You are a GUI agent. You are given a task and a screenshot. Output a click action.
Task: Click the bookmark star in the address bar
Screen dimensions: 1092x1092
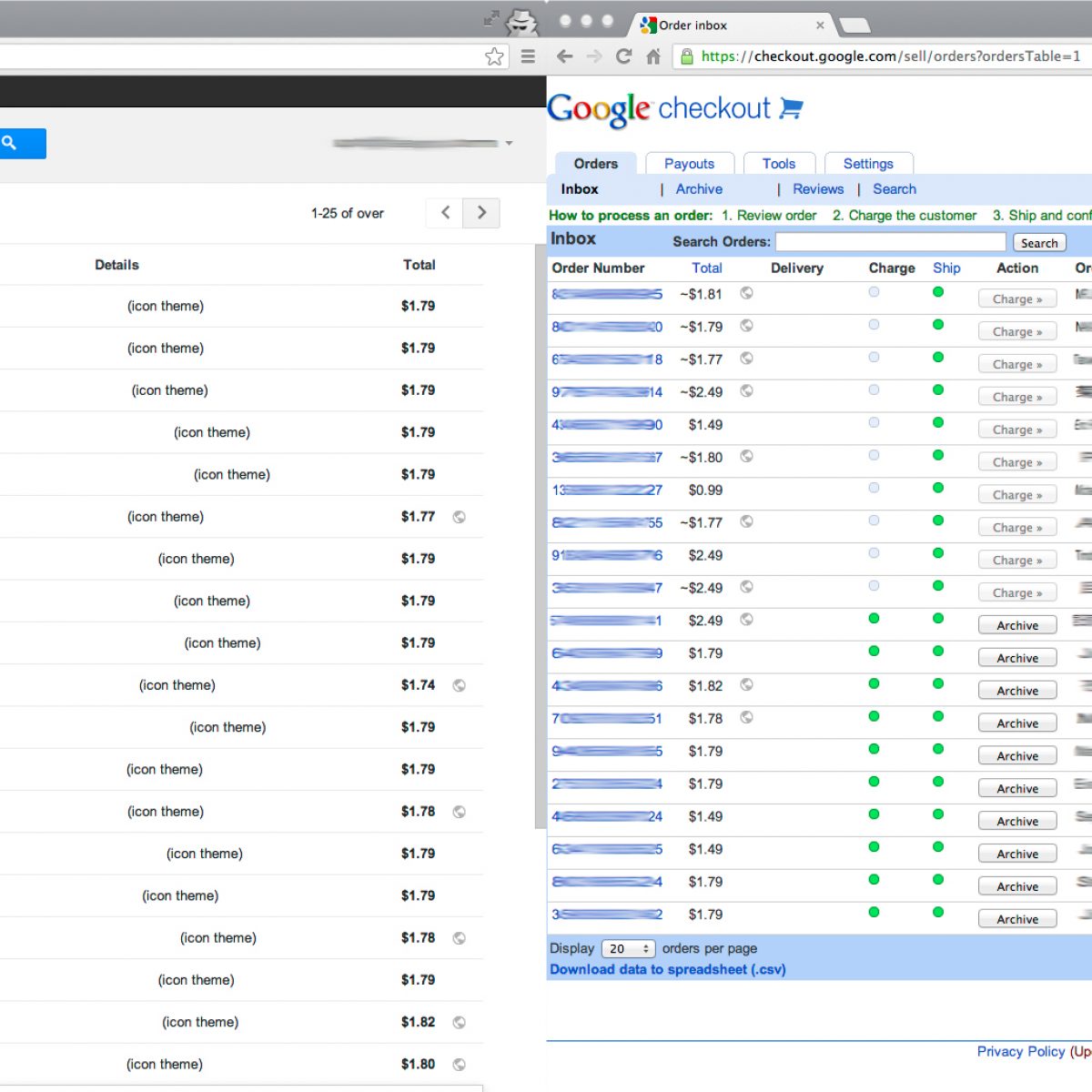point(494,56)
